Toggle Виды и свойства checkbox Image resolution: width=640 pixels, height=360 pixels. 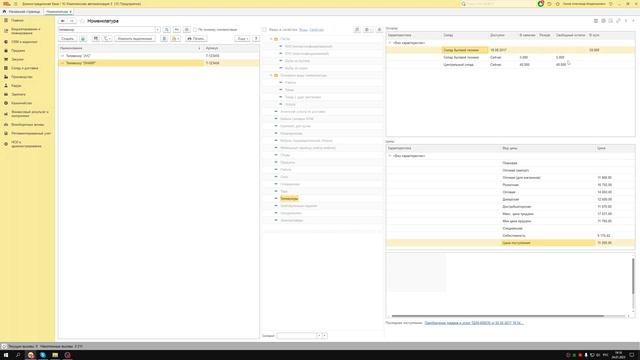pyautogui.click(x=264, y=30)
